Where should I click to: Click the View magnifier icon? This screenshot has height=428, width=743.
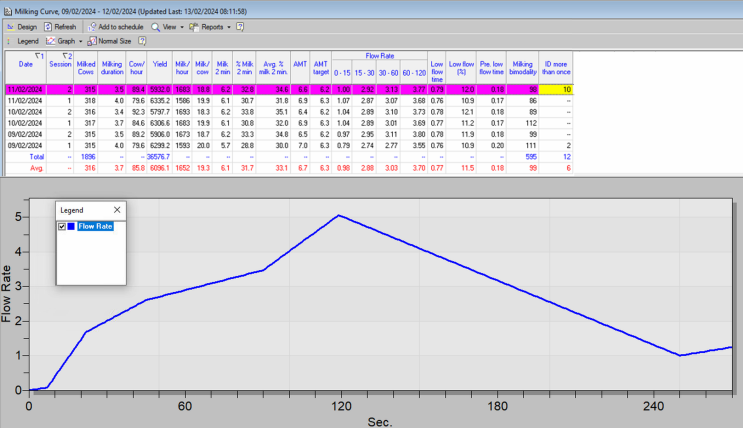tap(156, 27)
